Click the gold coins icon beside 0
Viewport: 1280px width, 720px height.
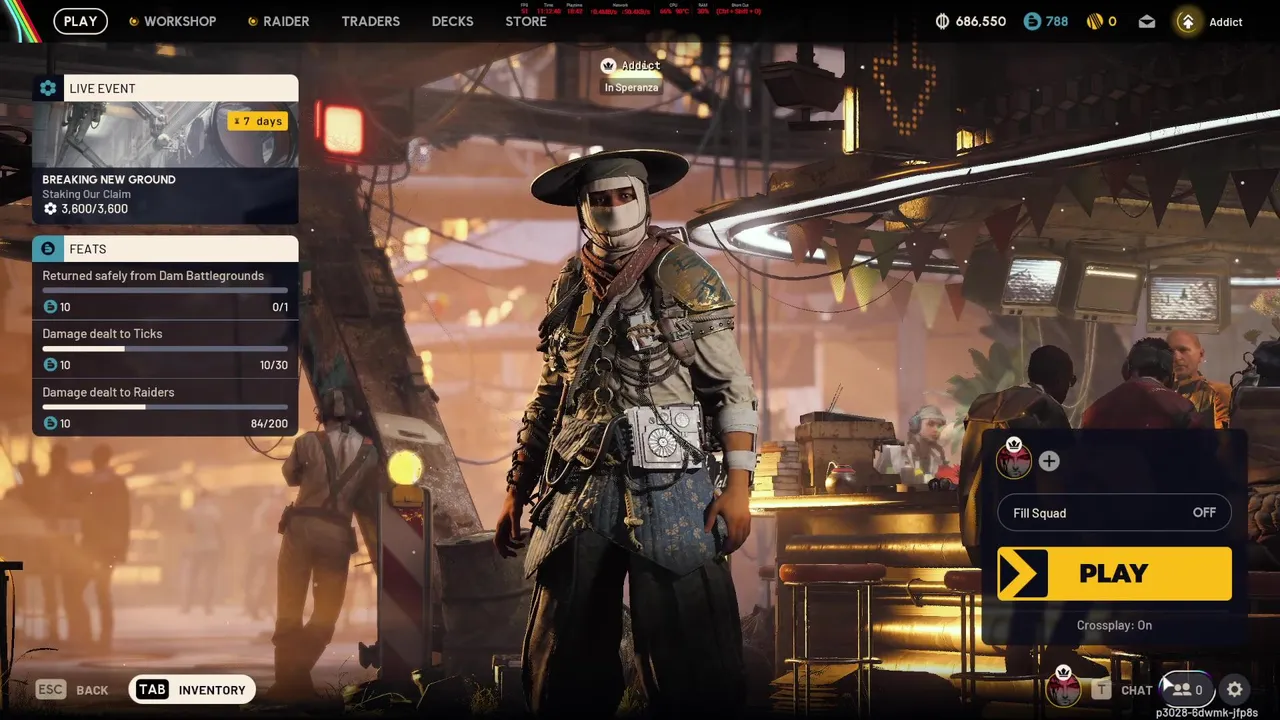tap(1094, 21)
